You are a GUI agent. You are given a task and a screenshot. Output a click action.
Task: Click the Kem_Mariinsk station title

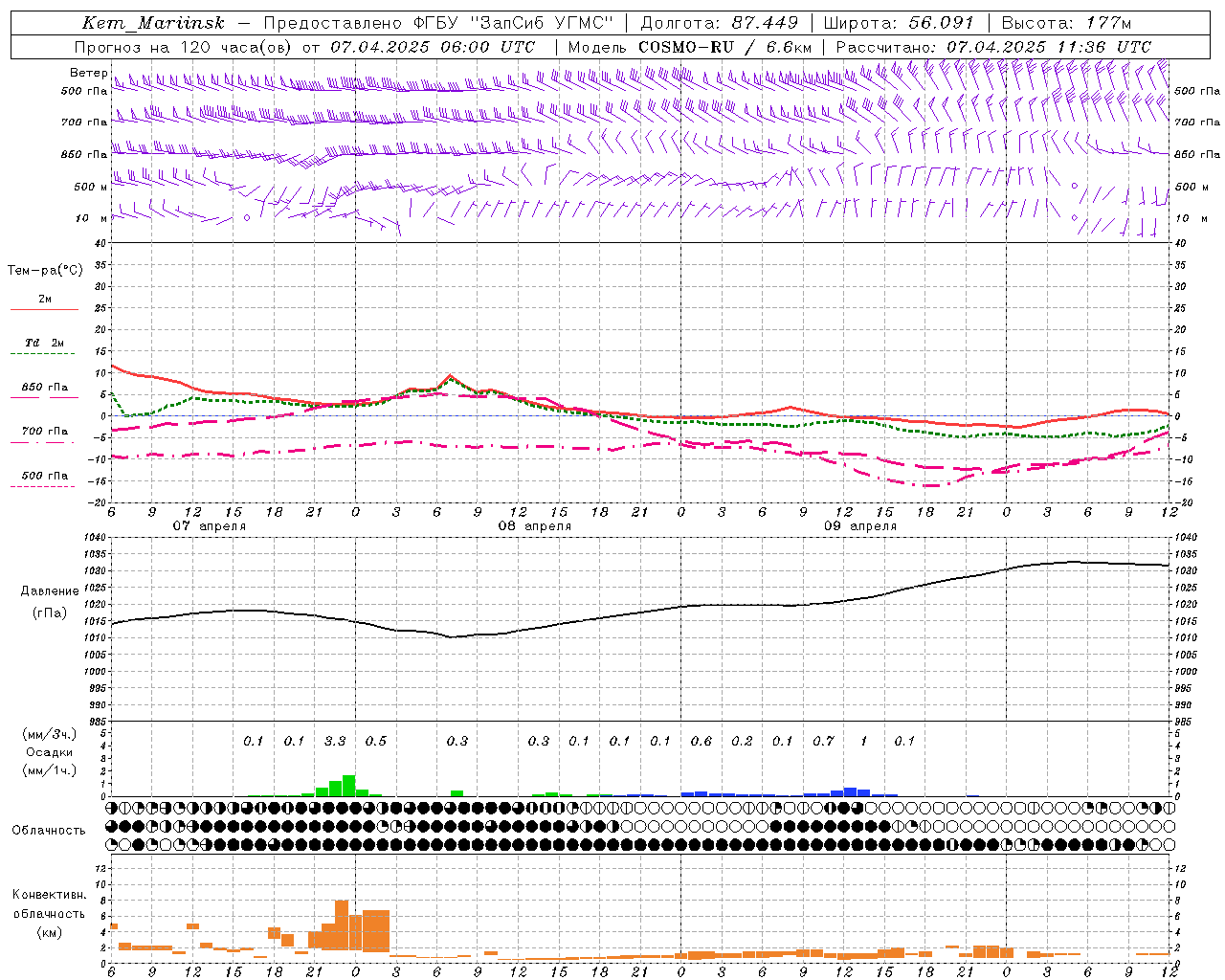154,23
